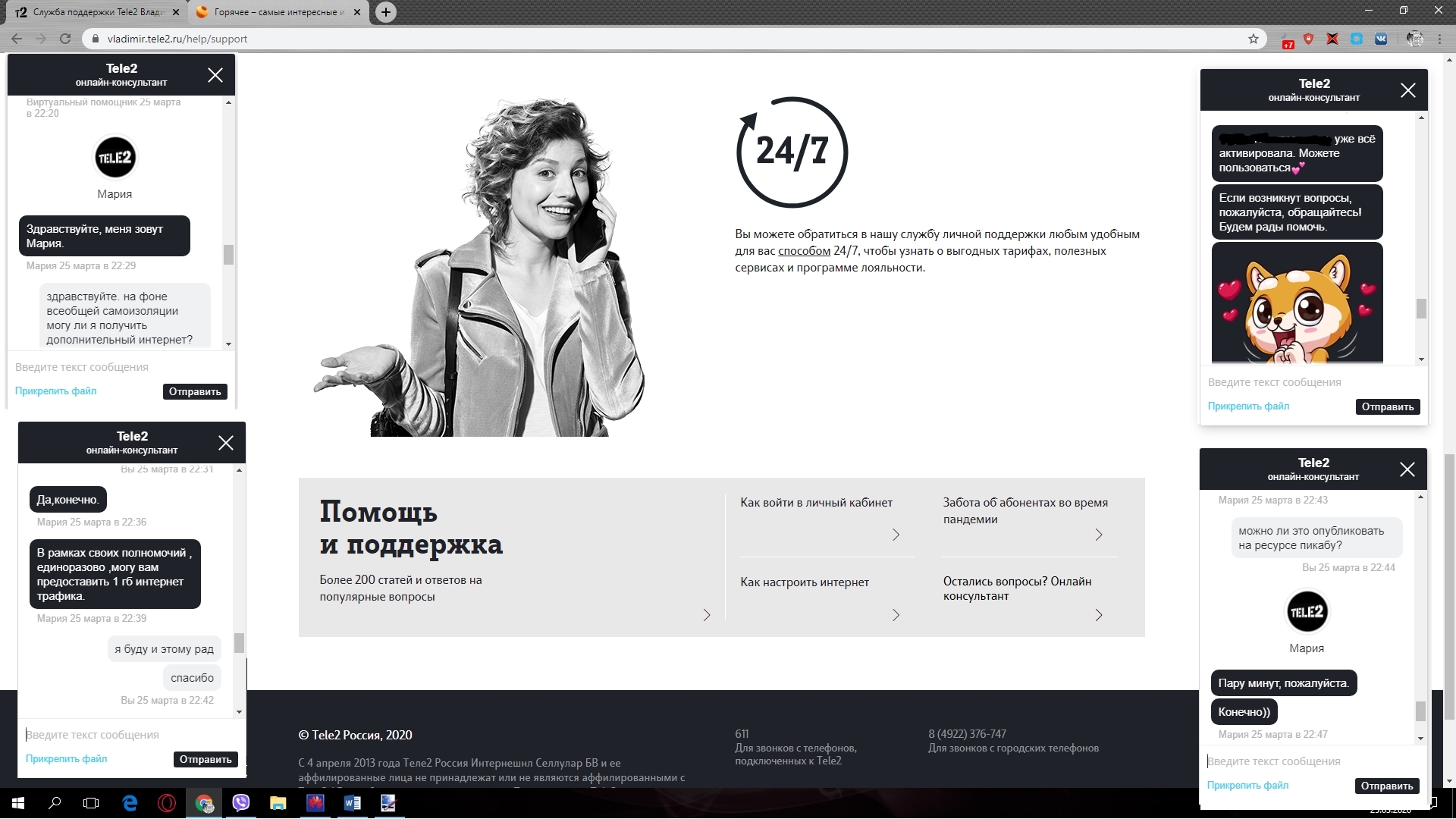The width and height of the screenshot is (1456, 819).
Task: Click 'Прикрепить файл' in top-right chat
Action: (x=1248, y=406)
